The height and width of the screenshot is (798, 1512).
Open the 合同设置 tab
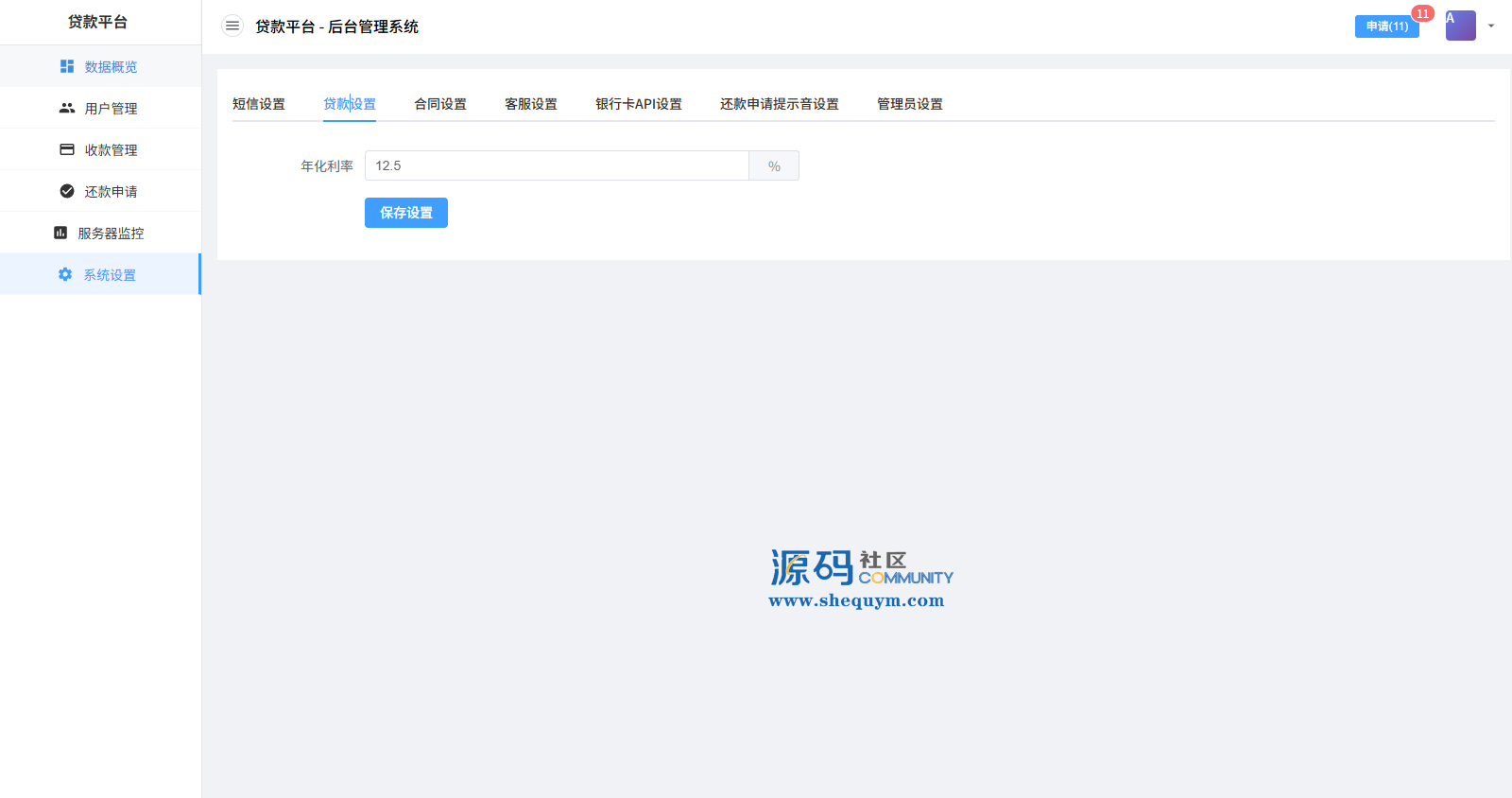pos(440,104)
